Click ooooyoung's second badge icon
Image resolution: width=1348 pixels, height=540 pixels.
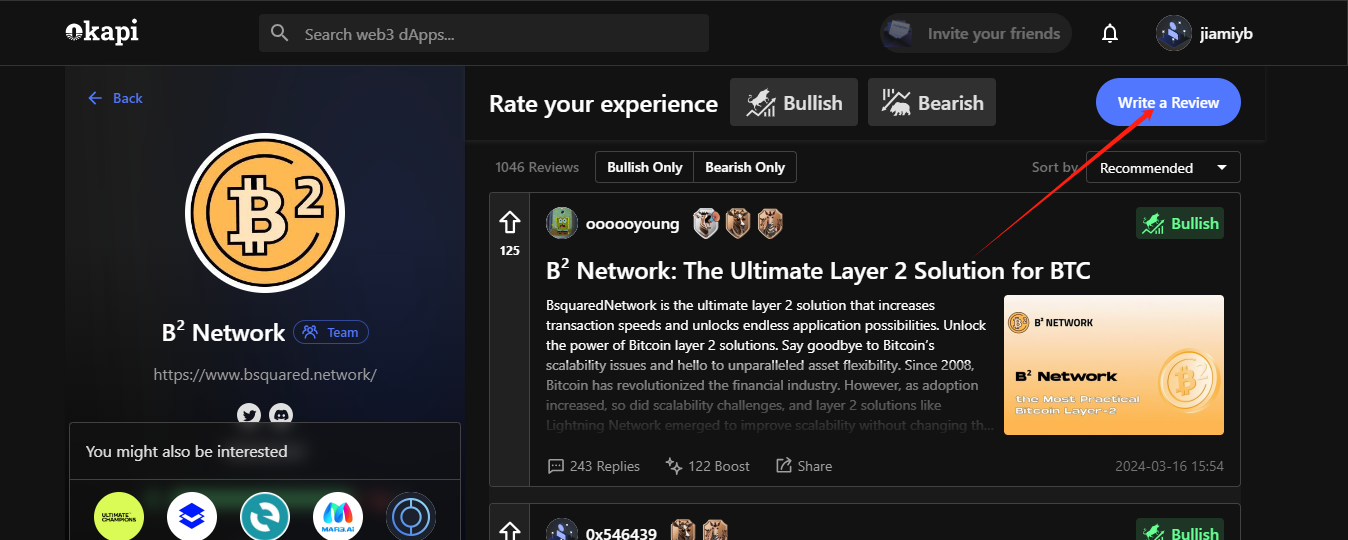click(738, 223)
